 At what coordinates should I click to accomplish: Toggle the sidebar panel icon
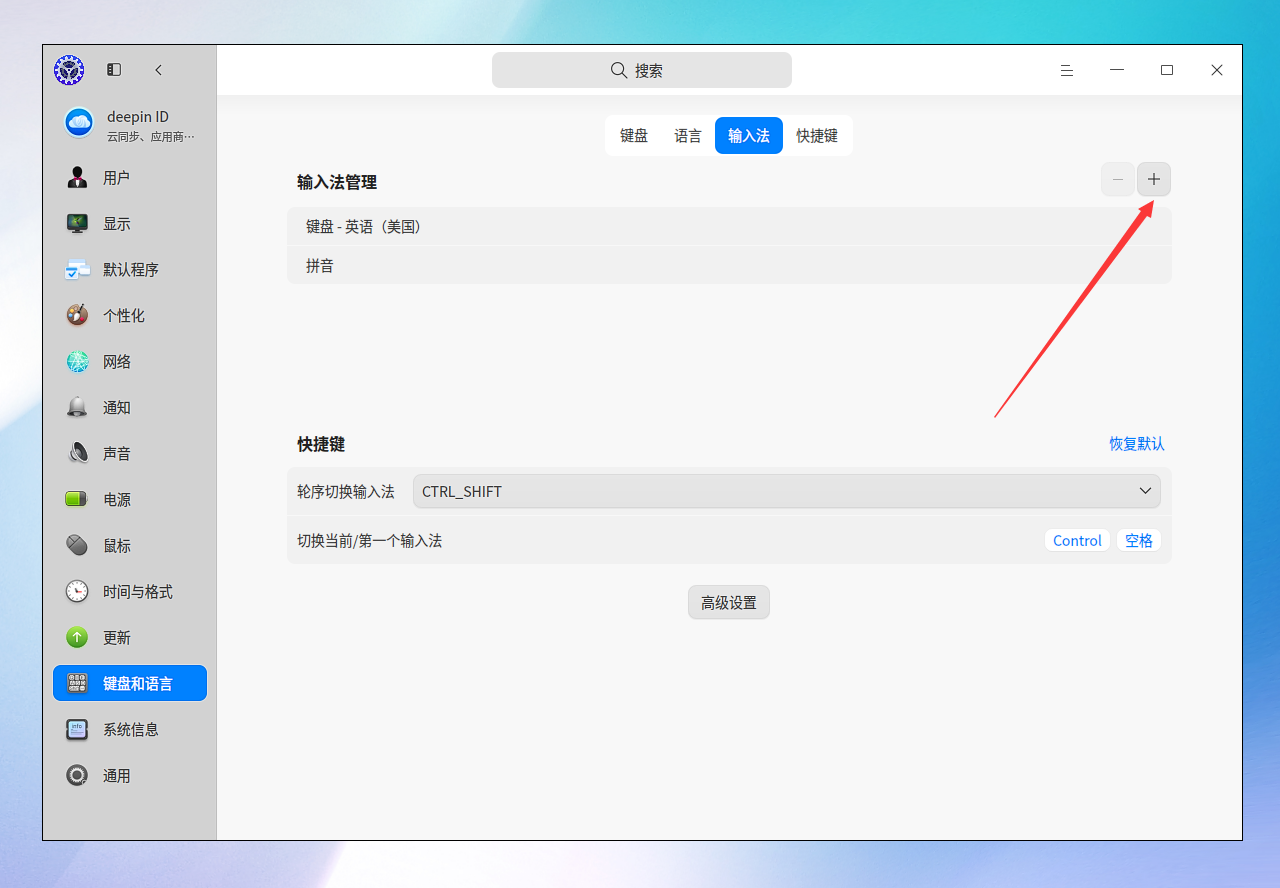tap(114, 70)
